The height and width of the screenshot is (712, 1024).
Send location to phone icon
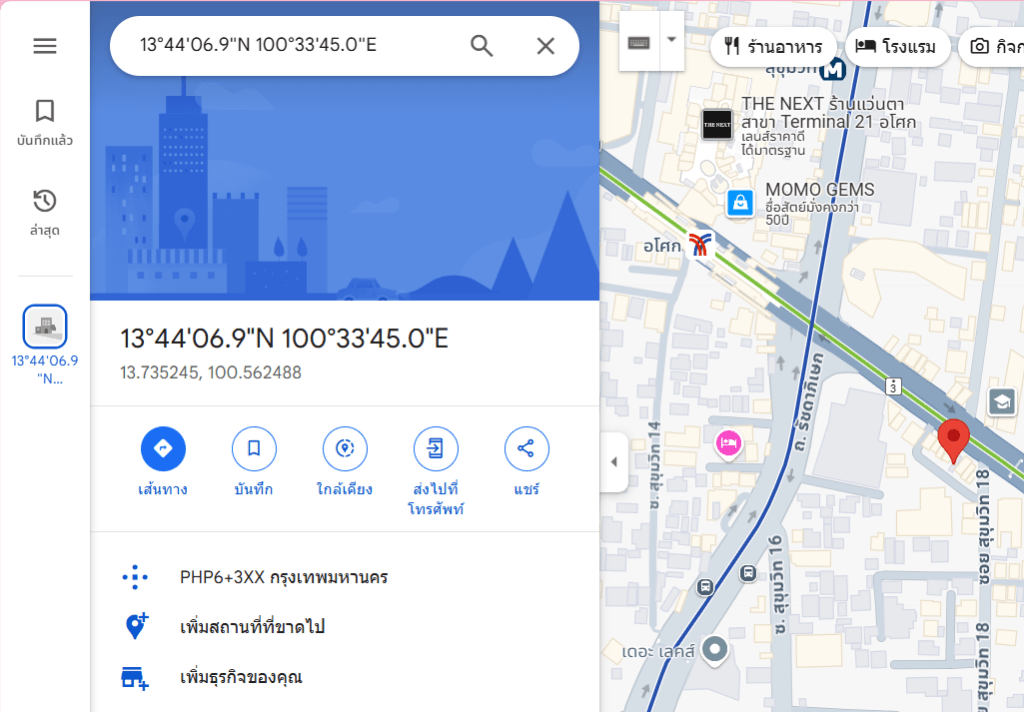click(436, 449)
